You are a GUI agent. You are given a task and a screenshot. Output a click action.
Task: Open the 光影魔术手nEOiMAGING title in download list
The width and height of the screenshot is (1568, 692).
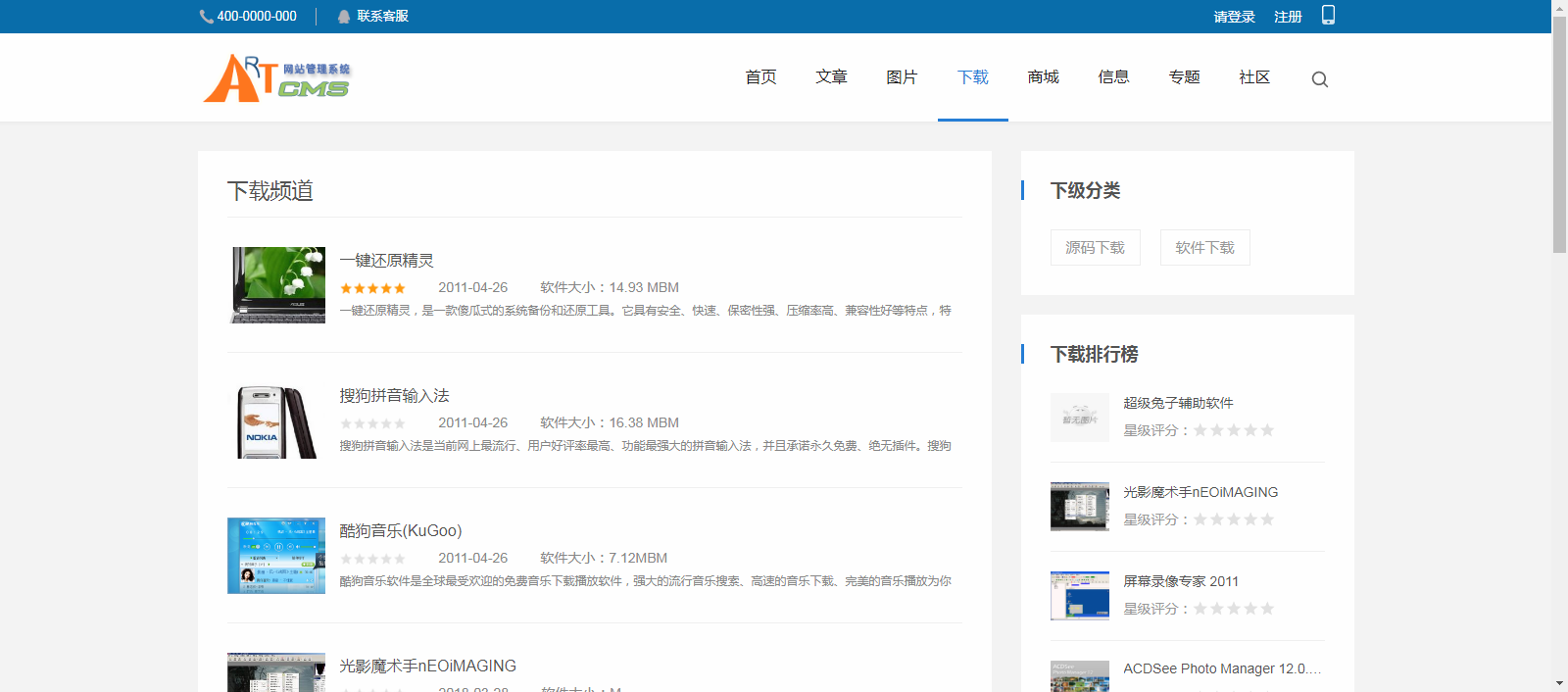(428, 667)
